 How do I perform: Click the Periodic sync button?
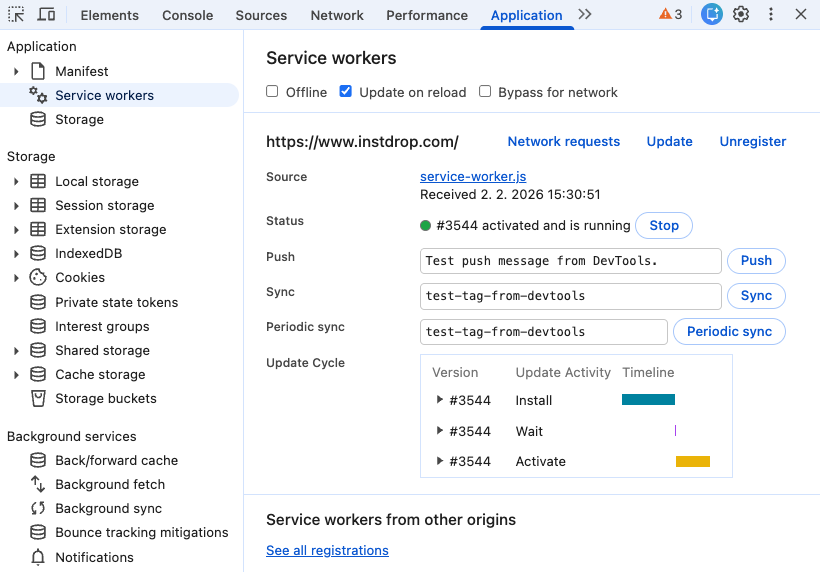click(x=729, y=331)
